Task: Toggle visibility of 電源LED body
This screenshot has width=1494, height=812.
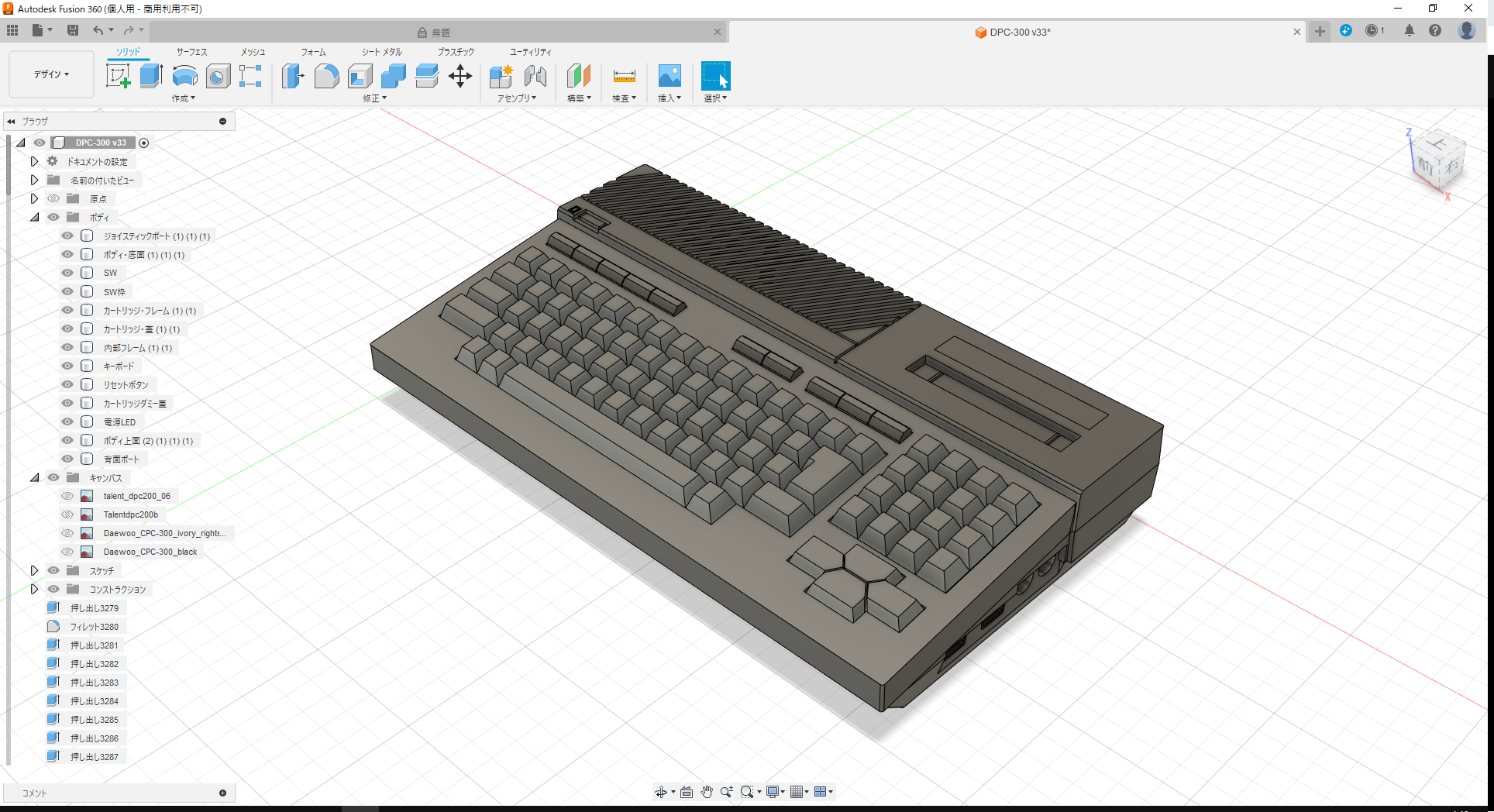Action: pyautogui.click(x=67, y=421)
